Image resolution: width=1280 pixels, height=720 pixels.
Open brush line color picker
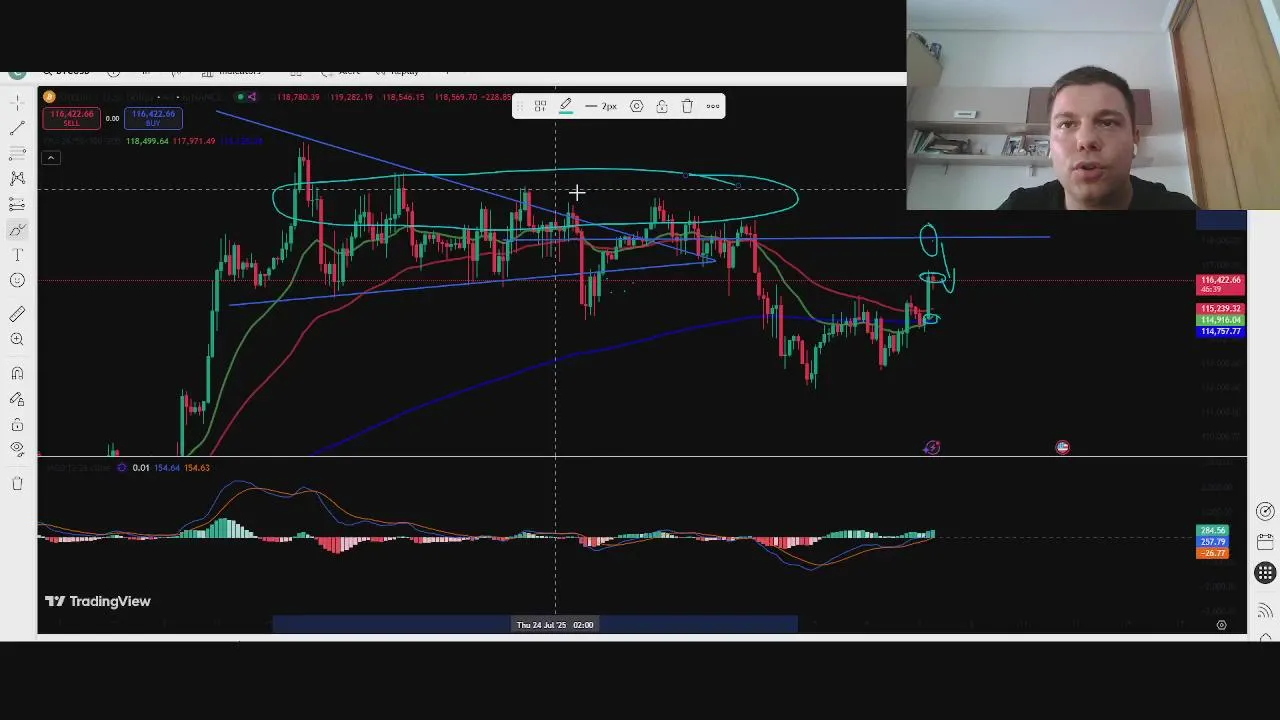click(x=566, y=106)
